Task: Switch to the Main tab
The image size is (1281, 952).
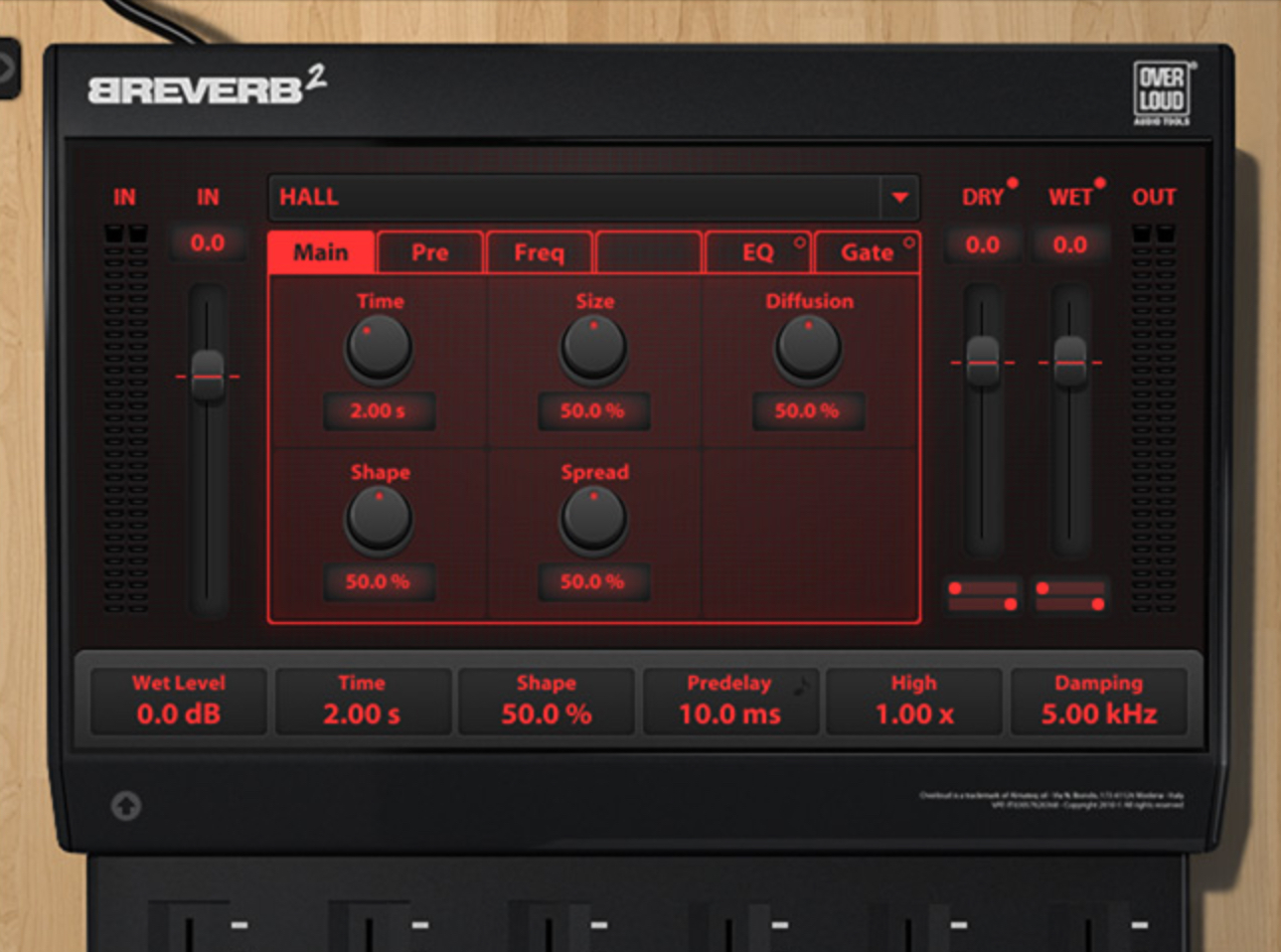Action: [x=321, y=252]
